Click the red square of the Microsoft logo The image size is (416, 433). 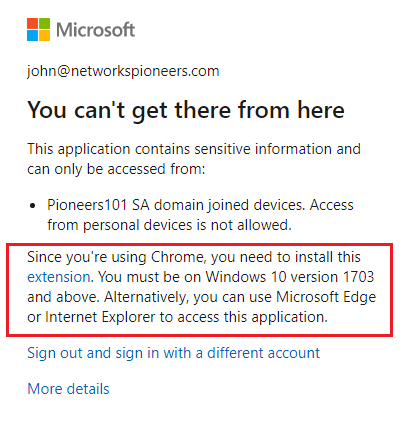pyautogui.click(x=32, y=23)
